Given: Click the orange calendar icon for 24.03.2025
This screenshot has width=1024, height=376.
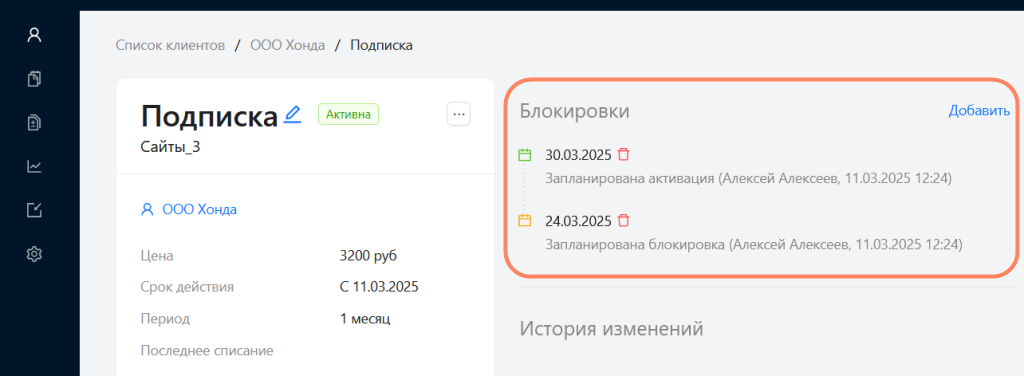Looking at the screenshot, I should click(x=525, y=221).
